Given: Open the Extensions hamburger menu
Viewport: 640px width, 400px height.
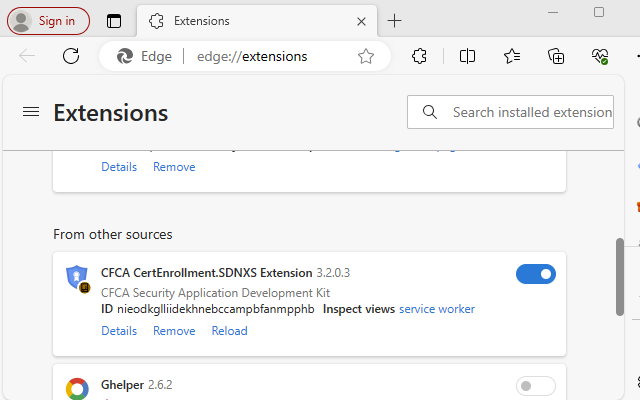Looking at the screenshot, I should [x=30, y=113].
